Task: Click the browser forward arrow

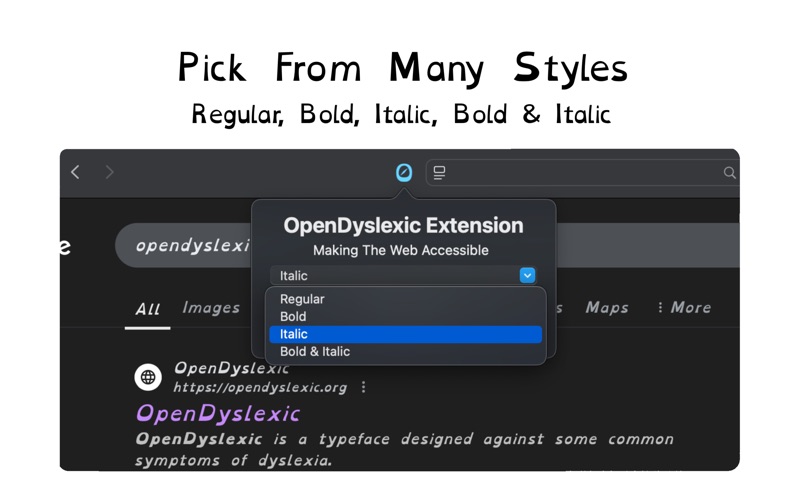Action: (109, 172)
